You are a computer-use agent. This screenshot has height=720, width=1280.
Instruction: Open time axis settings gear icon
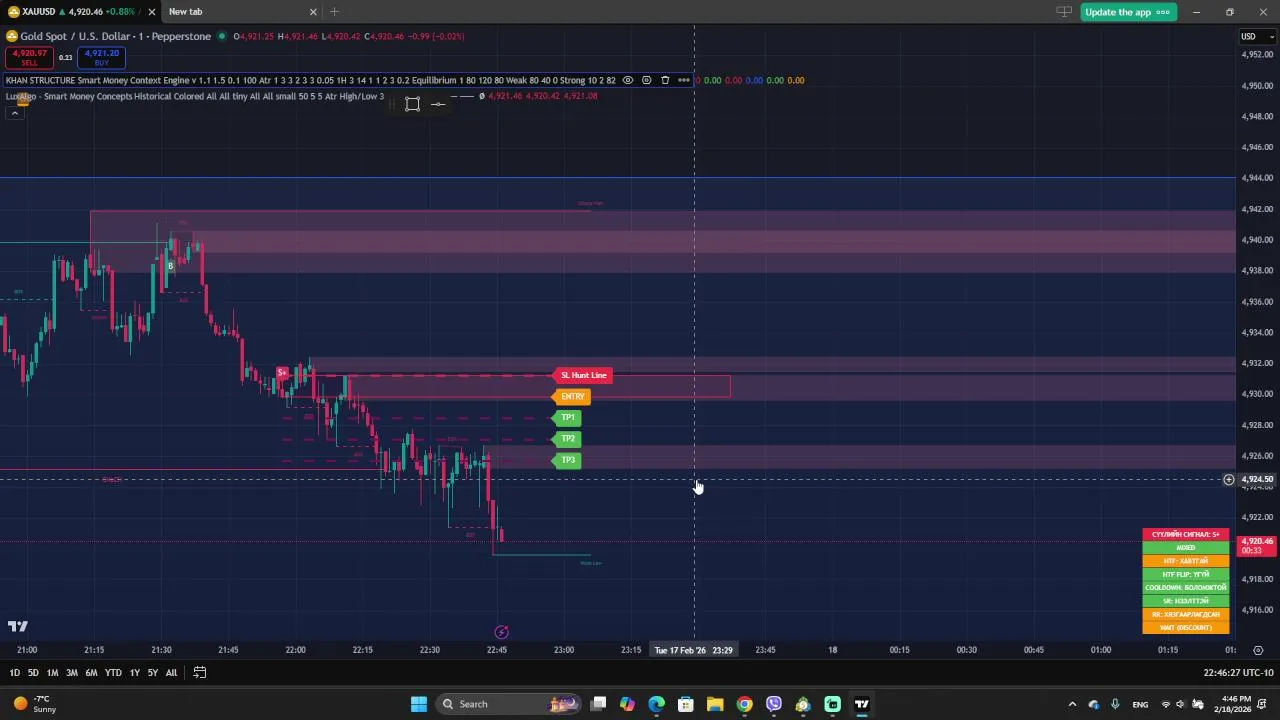click(x=1258, y=650)
